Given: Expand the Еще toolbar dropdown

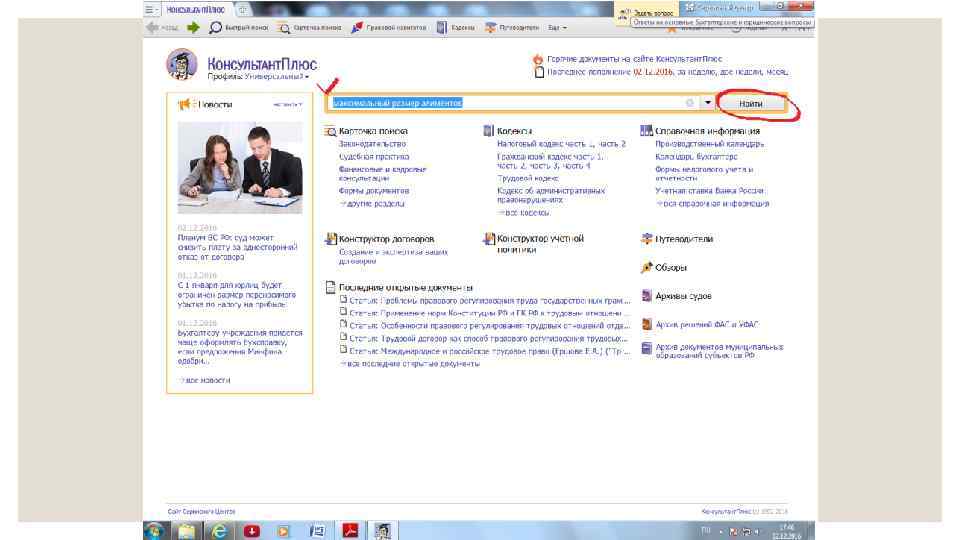Looking at the screenshot, I should [557, 28].
